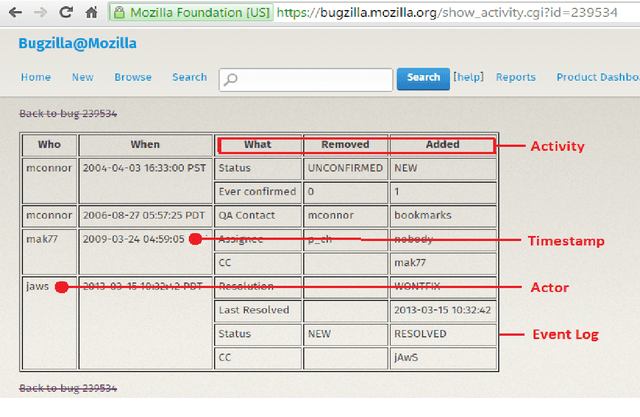Image resolution: width=640 pixels, height=417 pixels.
Task: Click the top Back to bug 239534 link
Action: 68,115
